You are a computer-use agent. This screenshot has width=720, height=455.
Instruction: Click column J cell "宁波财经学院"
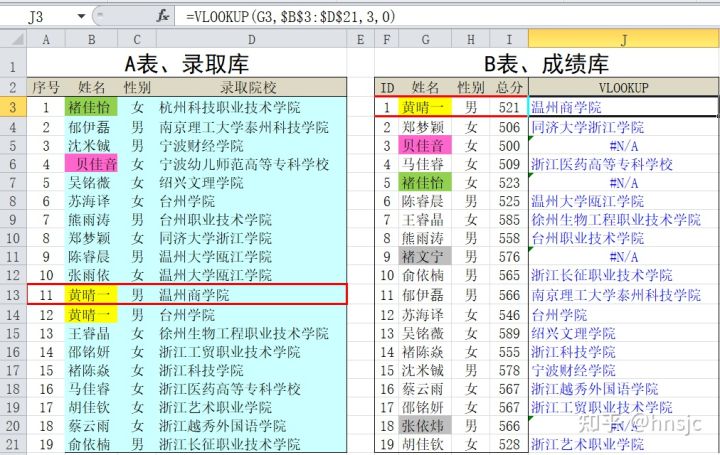624,370
